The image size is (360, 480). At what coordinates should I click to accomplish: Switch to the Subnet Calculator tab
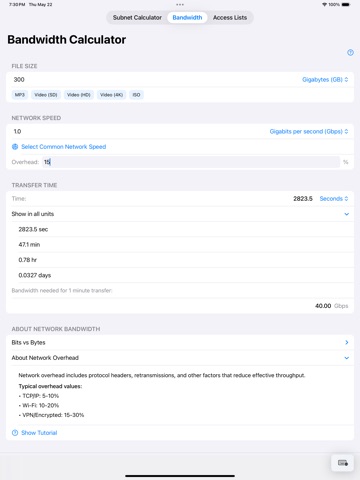click(x=137, y=18)
